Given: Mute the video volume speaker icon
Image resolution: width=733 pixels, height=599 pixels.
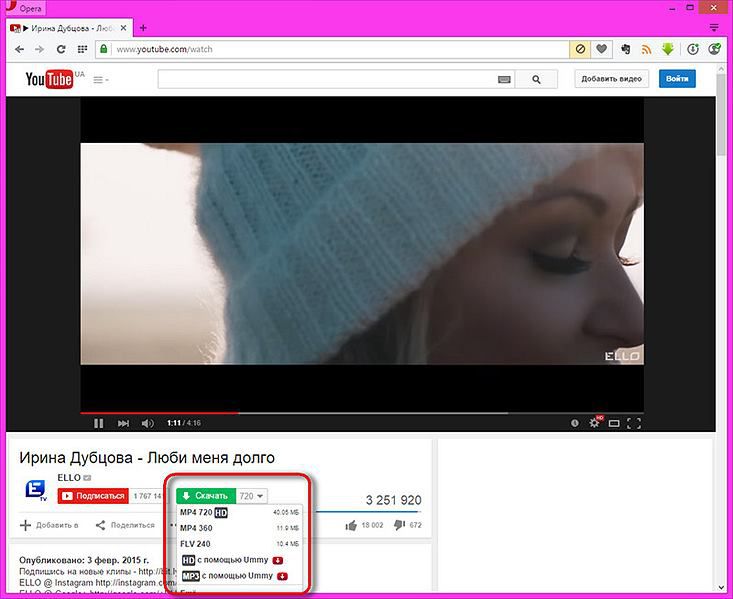Looking at the screenshot, I should pos(147,423).
